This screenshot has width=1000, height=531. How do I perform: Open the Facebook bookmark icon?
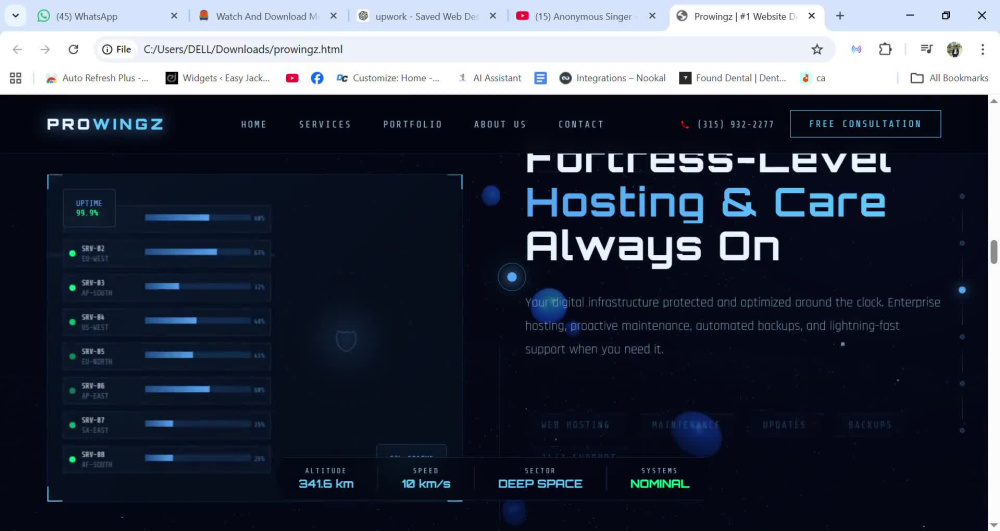pos(317,78)
